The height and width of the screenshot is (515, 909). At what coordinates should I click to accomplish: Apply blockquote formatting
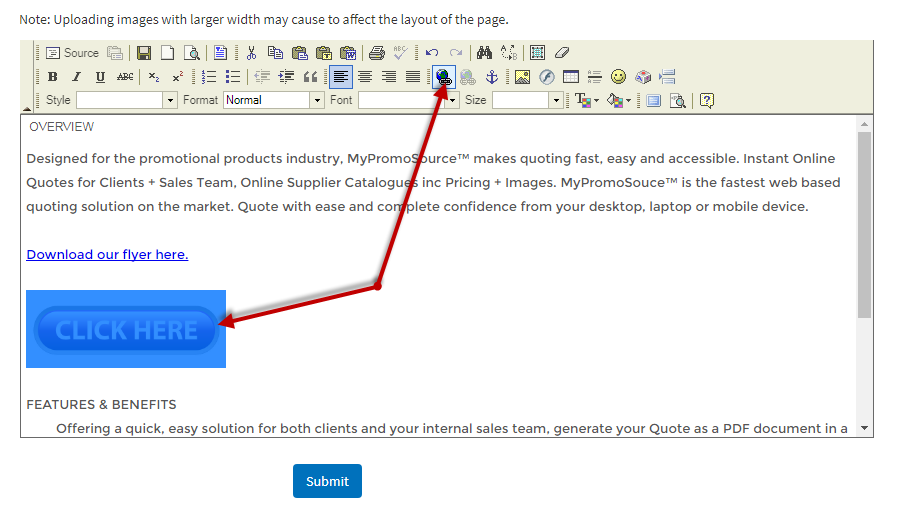[x=311, y=77]
